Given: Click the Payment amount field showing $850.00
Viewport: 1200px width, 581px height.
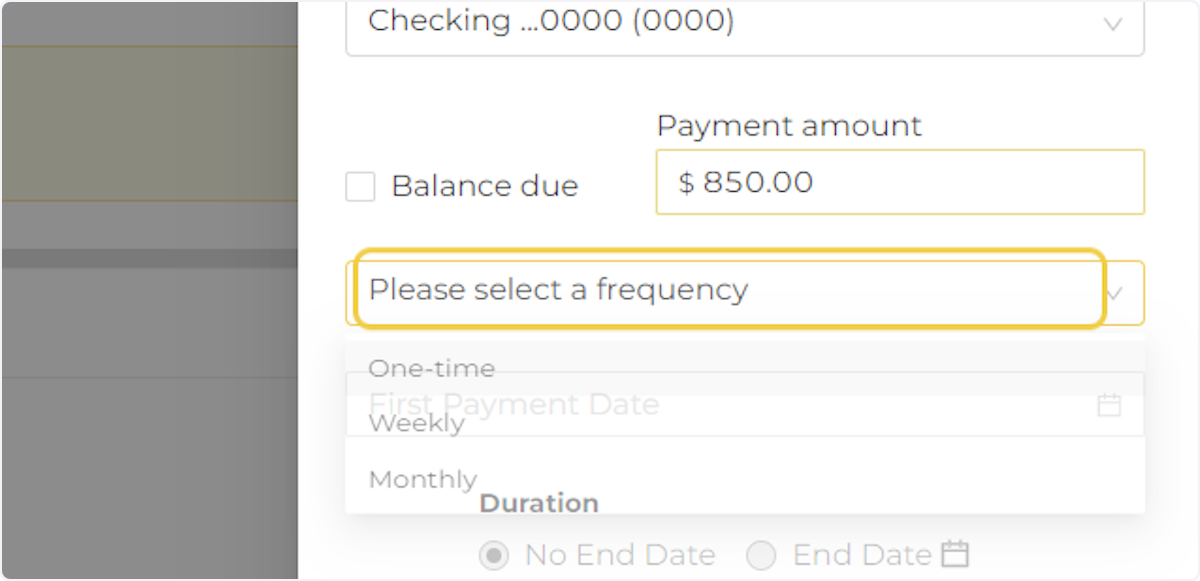Looking at the screenshot, I should (899, 182).
